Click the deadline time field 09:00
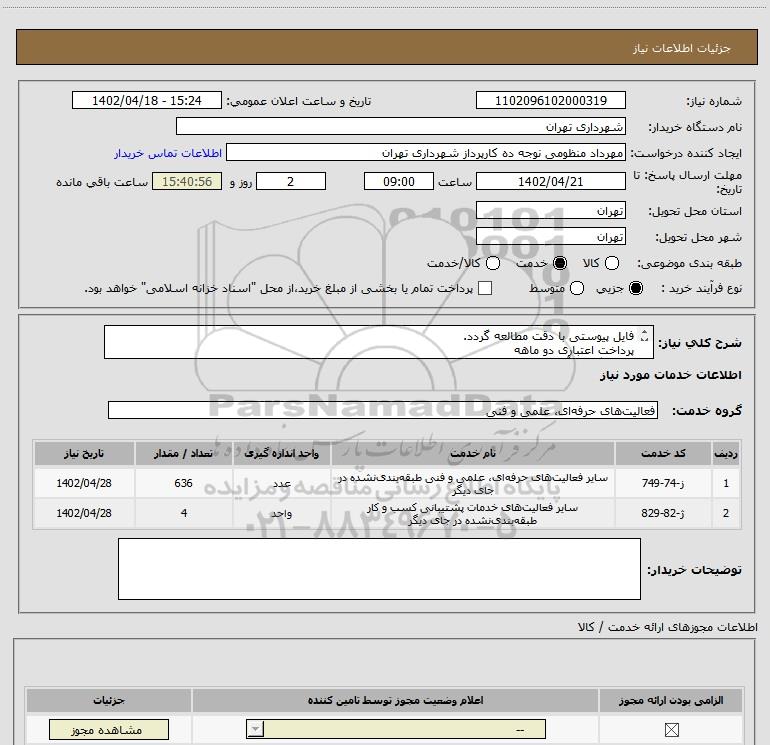Image resolution: width=770 pixels, height=745 pixels. click(399, 181)
